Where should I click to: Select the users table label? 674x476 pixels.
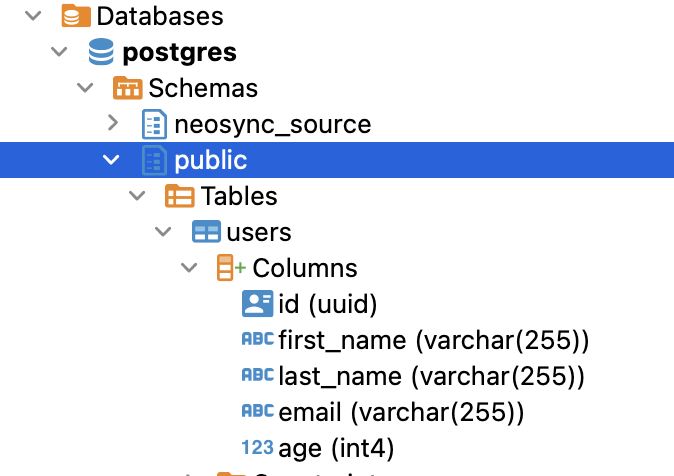(259, 233)
